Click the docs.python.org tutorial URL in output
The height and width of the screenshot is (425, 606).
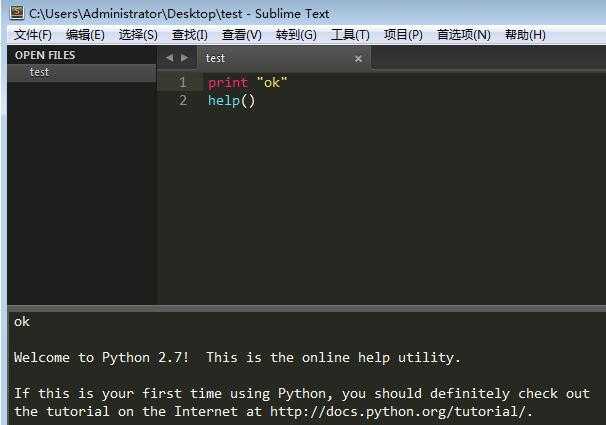click(x=401, y=412)
